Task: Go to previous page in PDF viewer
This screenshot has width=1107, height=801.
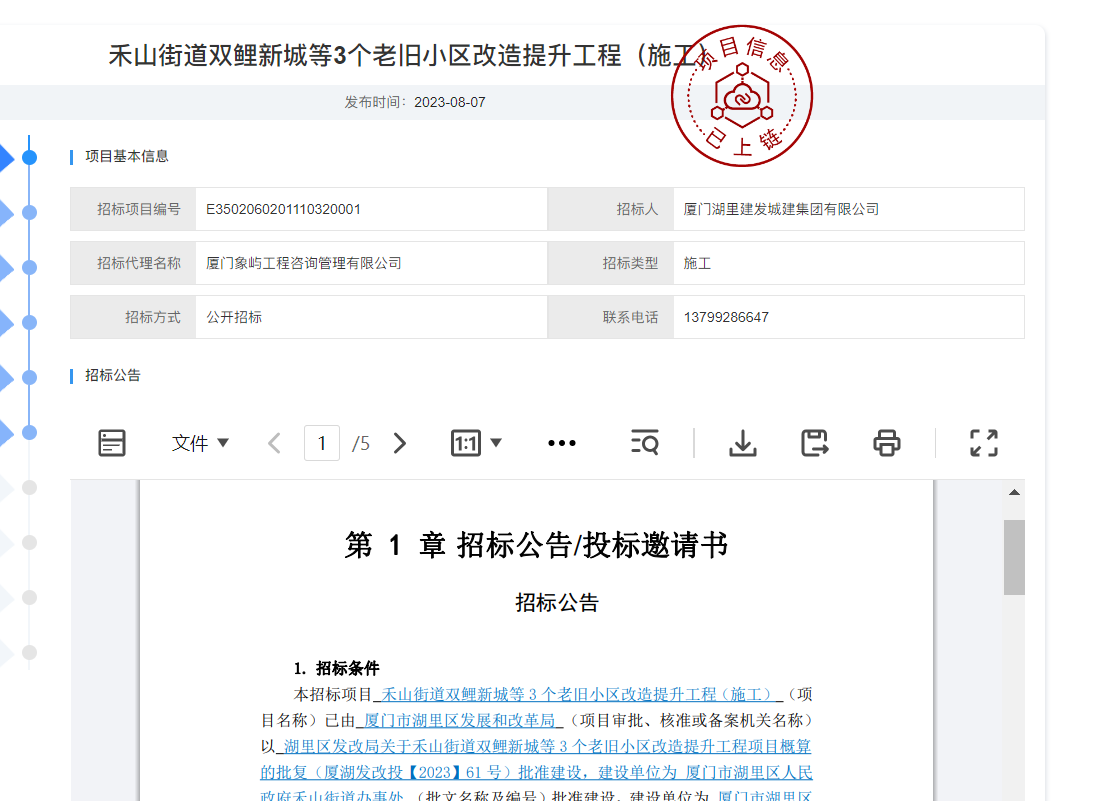Action: pos(275,443)
